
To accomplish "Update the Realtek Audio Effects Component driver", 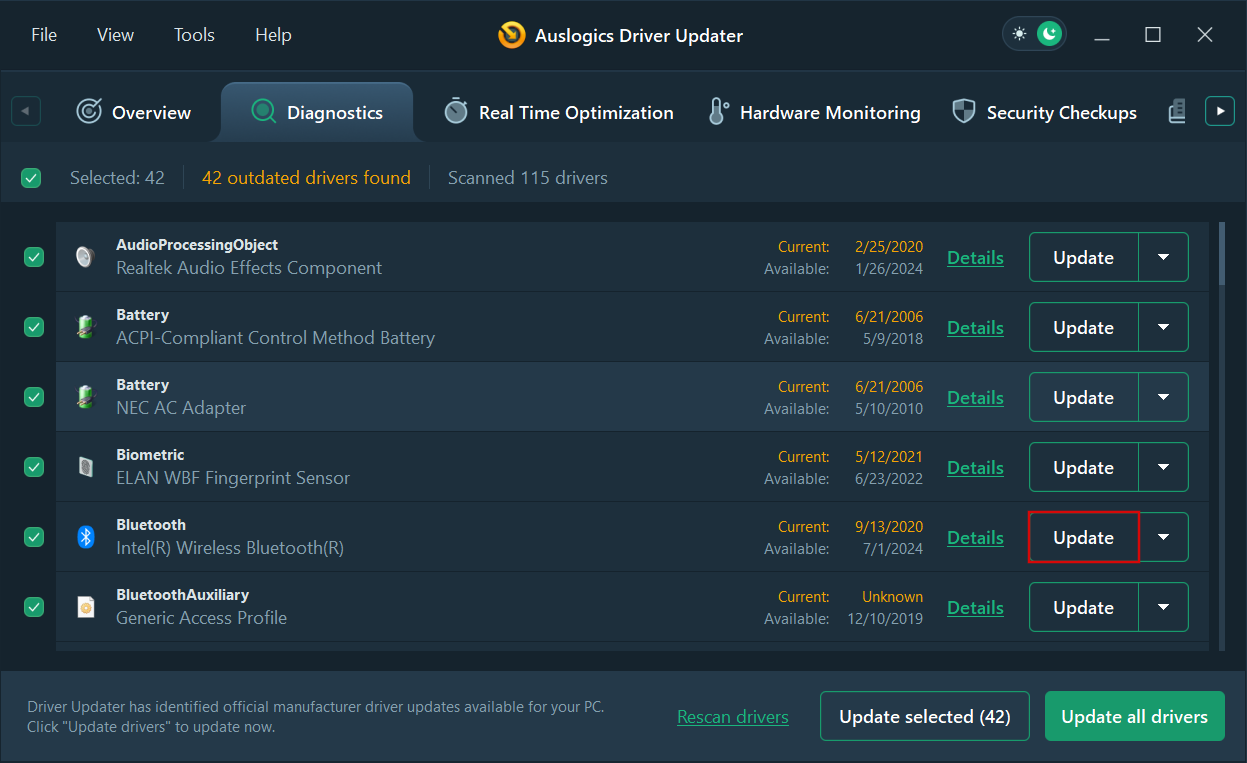I will (x=1084, y=257).
